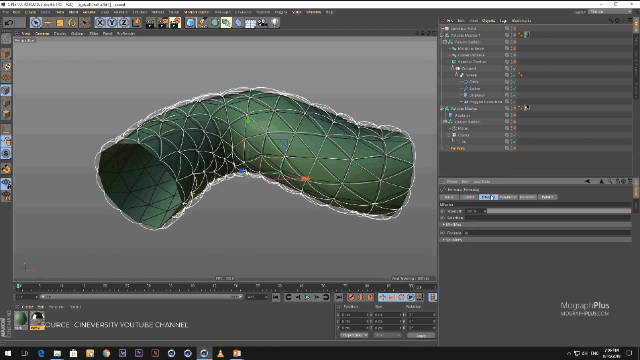Click the spline Pen icon

tap(202, 23)
